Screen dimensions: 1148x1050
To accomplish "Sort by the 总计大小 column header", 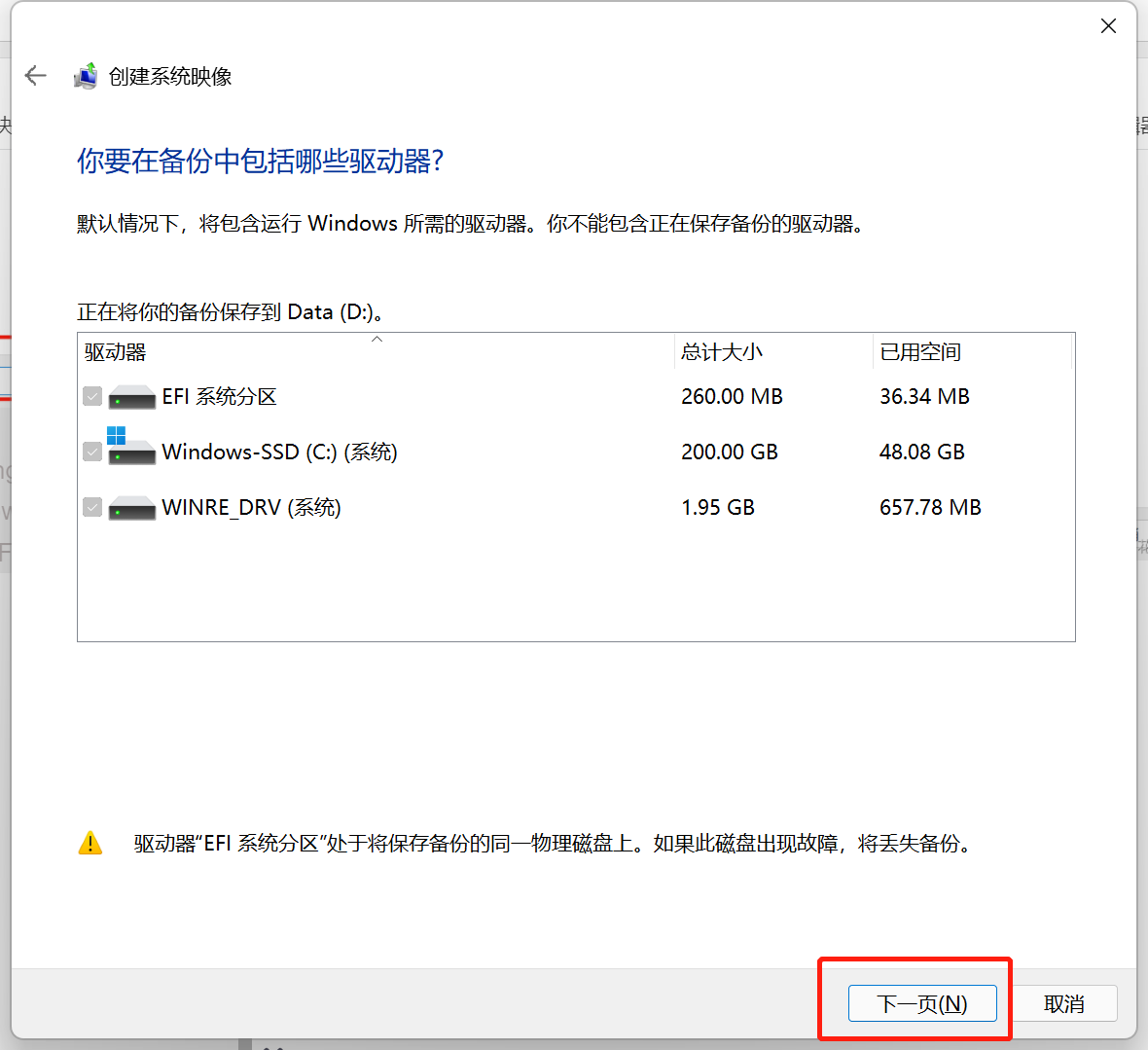I will pos(773,352).
